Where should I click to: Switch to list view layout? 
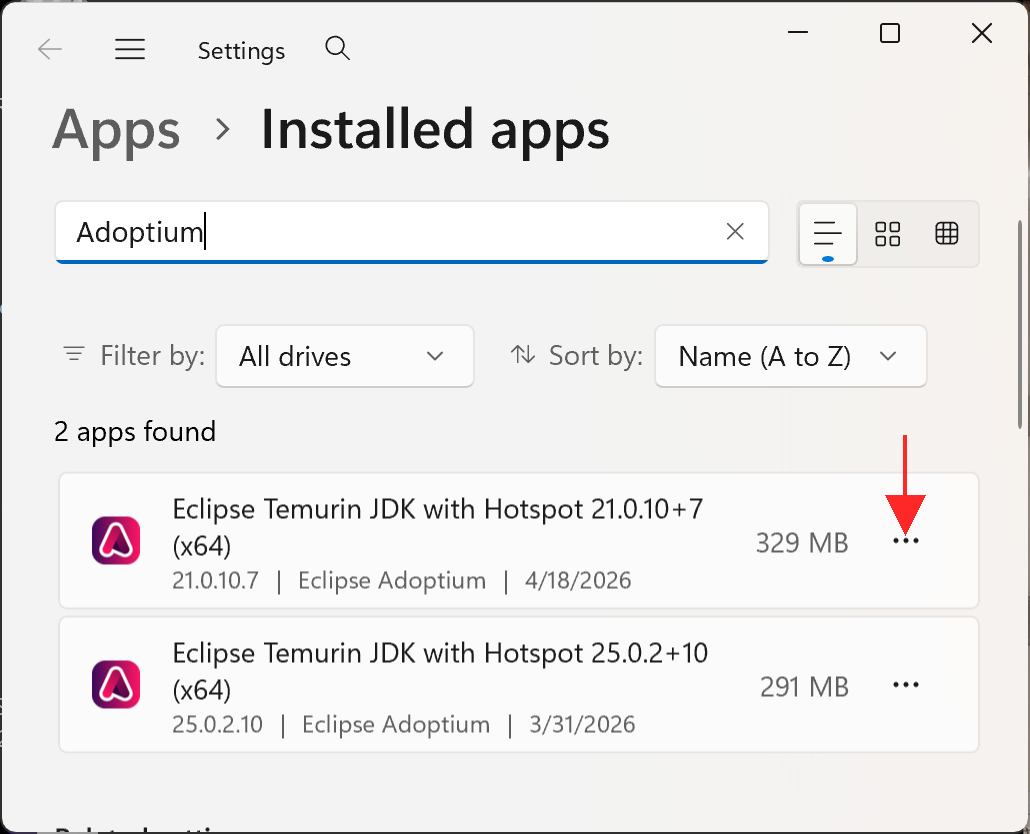point(828,234)
